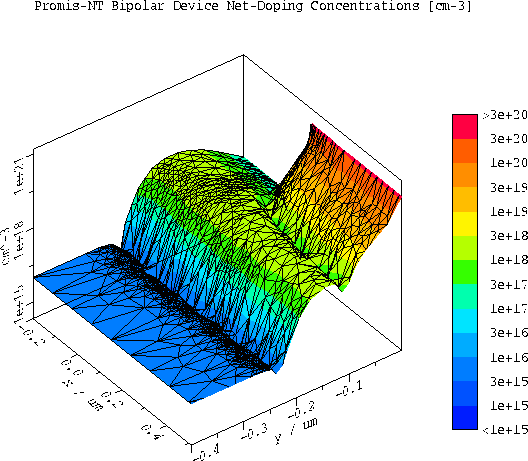Click the legend label '3e+17'
The width and height of the screenshot is (528, 461).
(508, 285)
